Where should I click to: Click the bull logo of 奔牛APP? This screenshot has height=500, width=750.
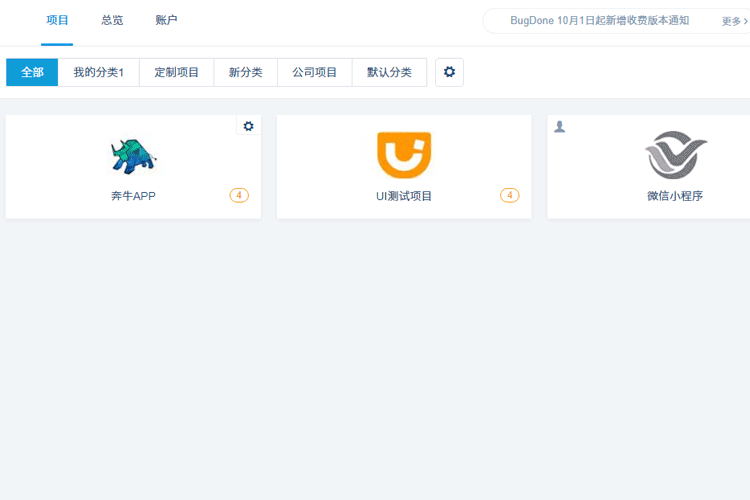pos(133,155)
